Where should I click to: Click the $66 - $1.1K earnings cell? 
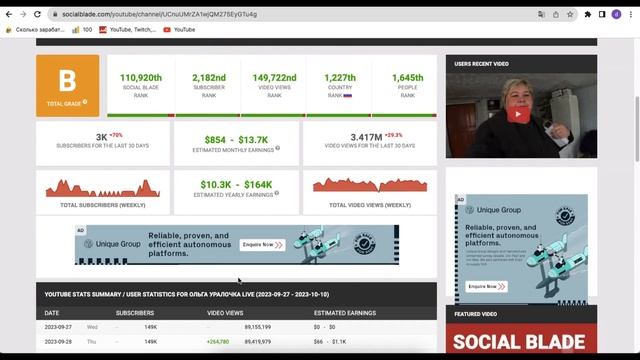(x=330, y=342)
